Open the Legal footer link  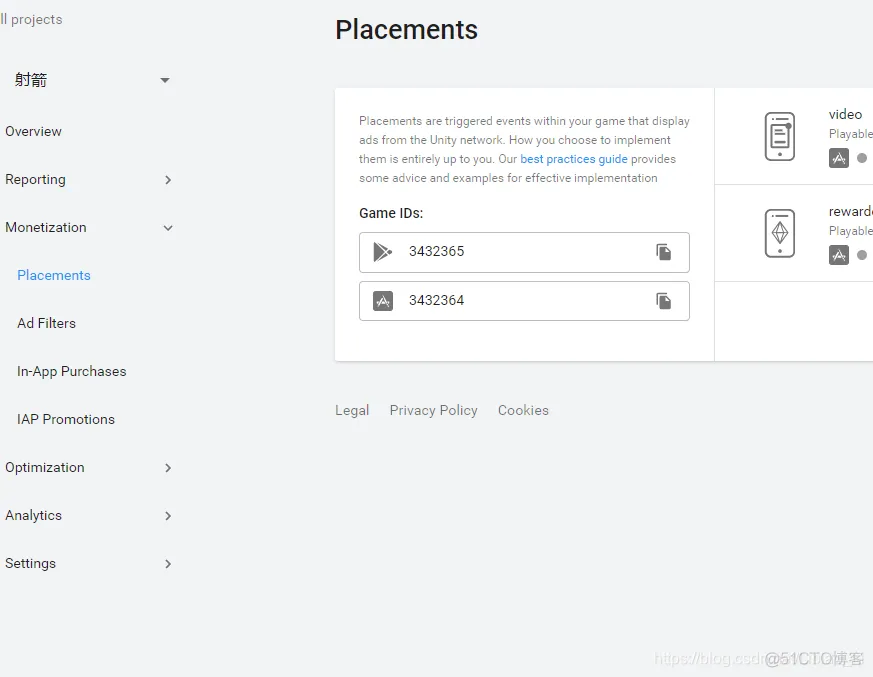[x=352, y=410]
